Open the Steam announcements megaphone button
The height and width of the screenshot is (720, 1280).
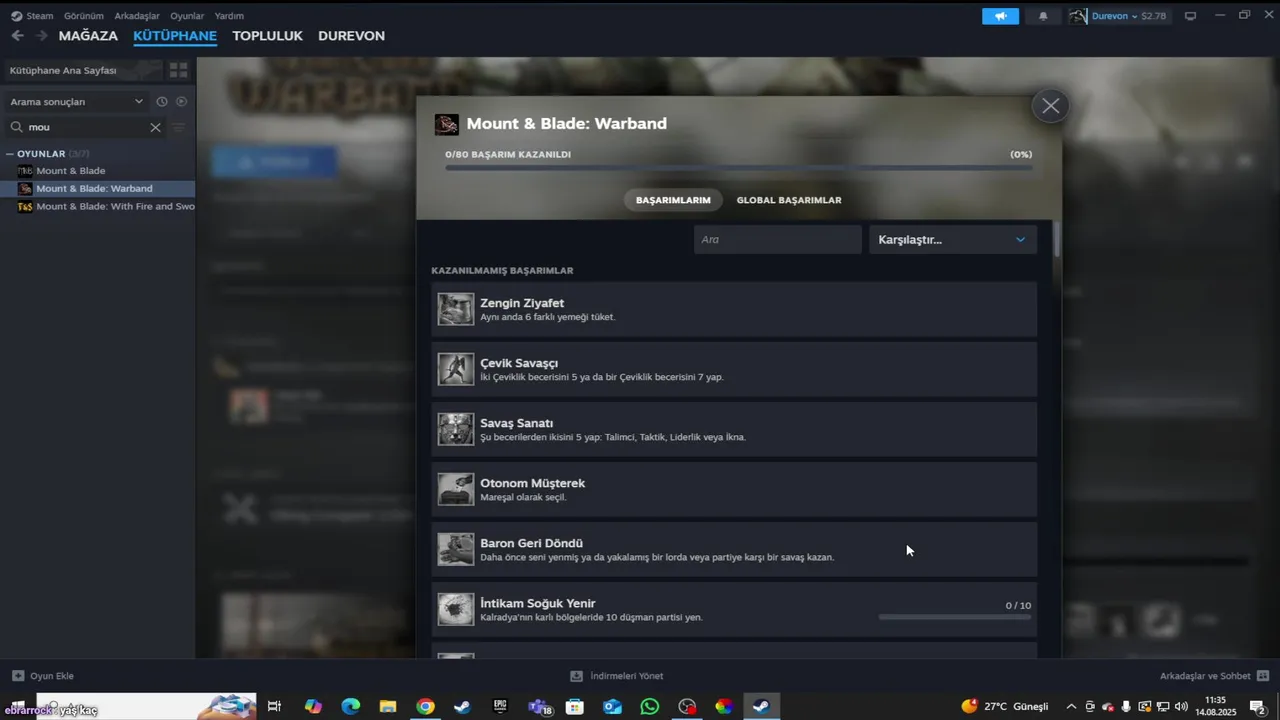click(x=1000, y=16)
